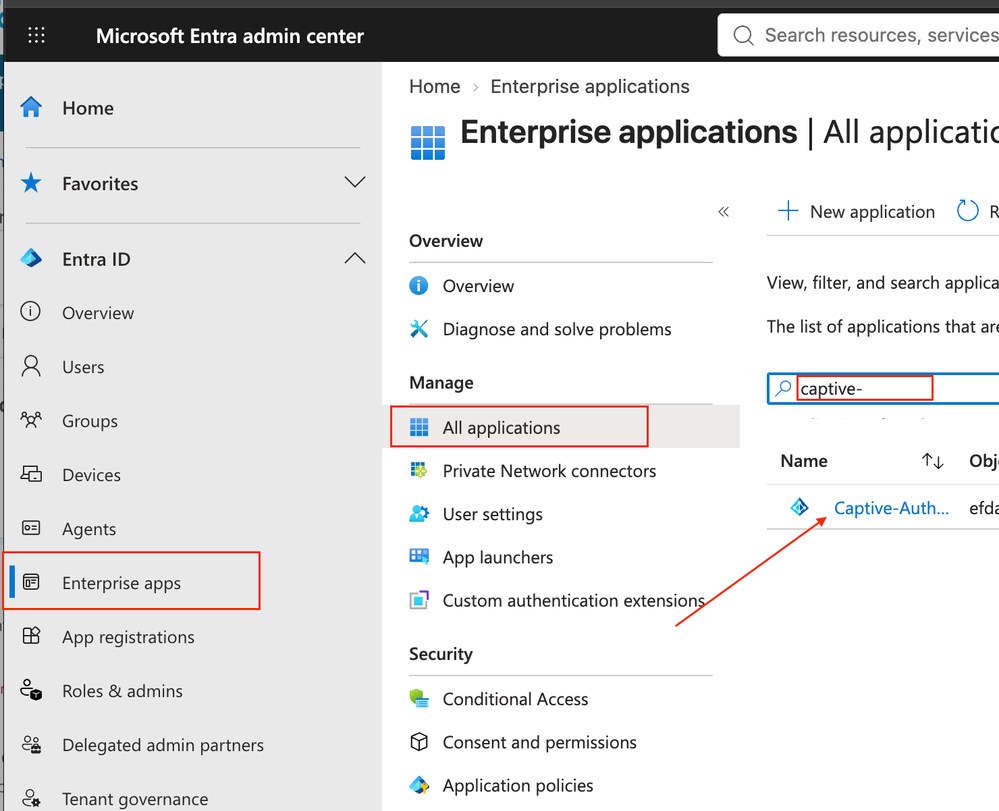Open Conditional Access under Security

tap(515, 699)
